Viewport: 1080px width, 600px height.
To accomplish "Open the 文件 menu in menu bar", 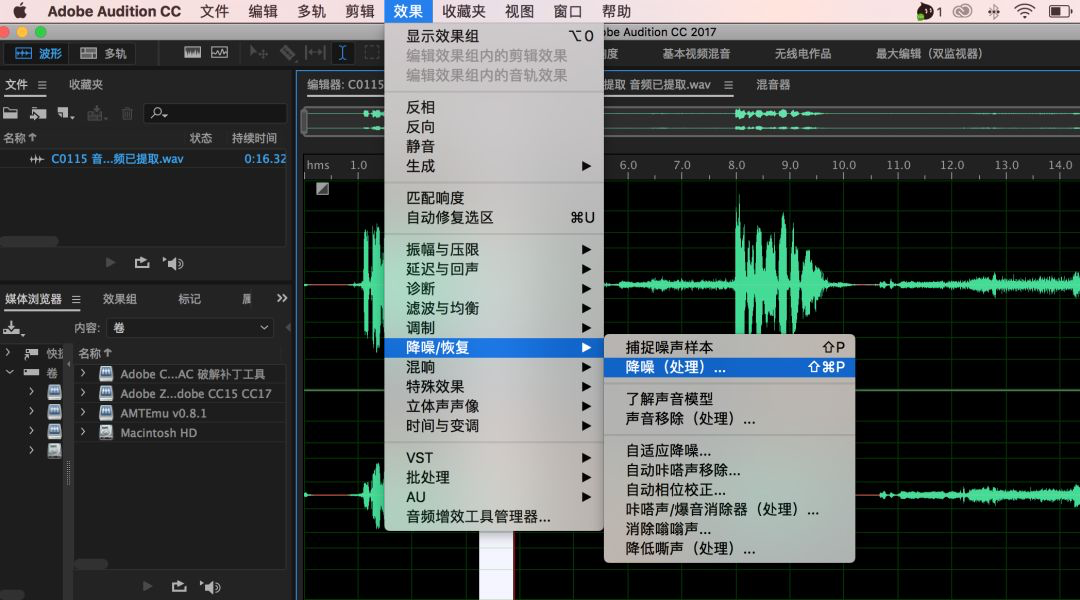I will pyautogui.click(x=214, y=11).
